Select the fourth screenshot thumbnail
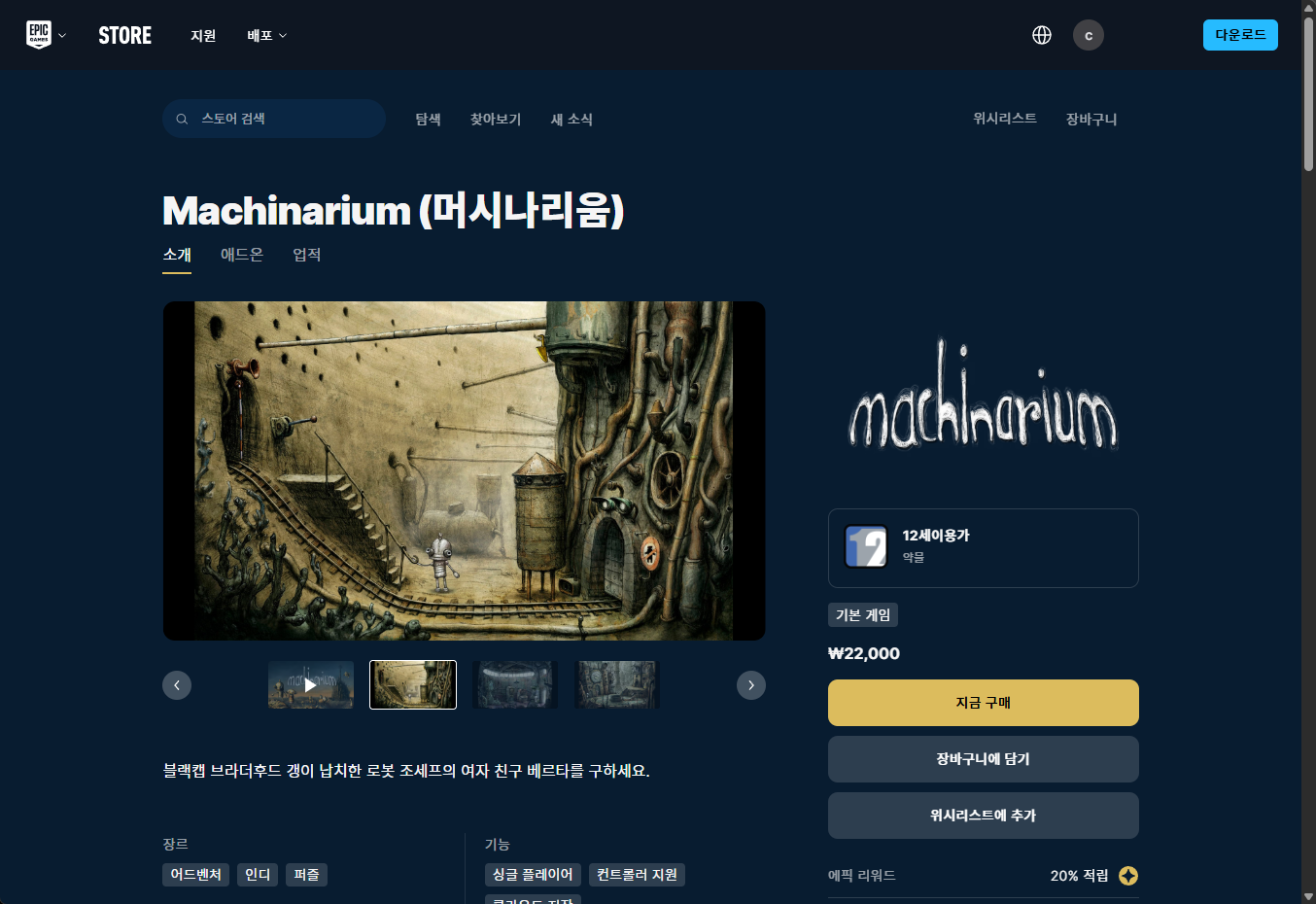This screenshot has width=1316, height=904. pos(617,685)
